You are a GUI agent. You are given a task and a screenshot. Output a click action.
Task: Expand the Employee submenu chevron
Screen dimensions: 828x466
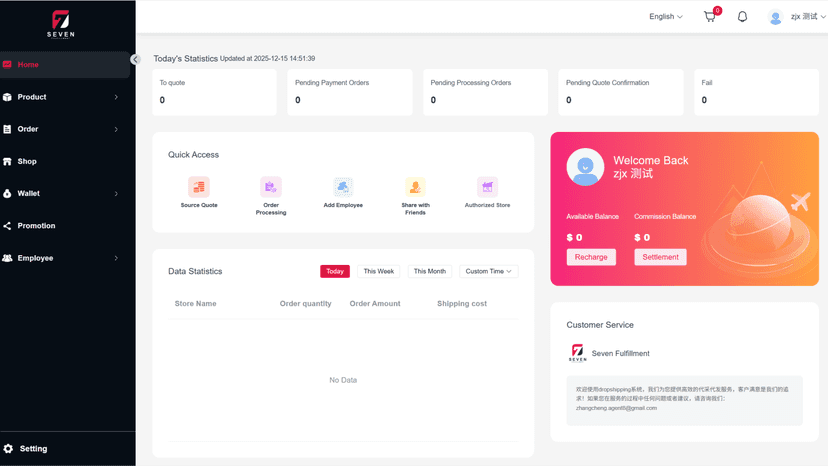click(x=116, y=258)
